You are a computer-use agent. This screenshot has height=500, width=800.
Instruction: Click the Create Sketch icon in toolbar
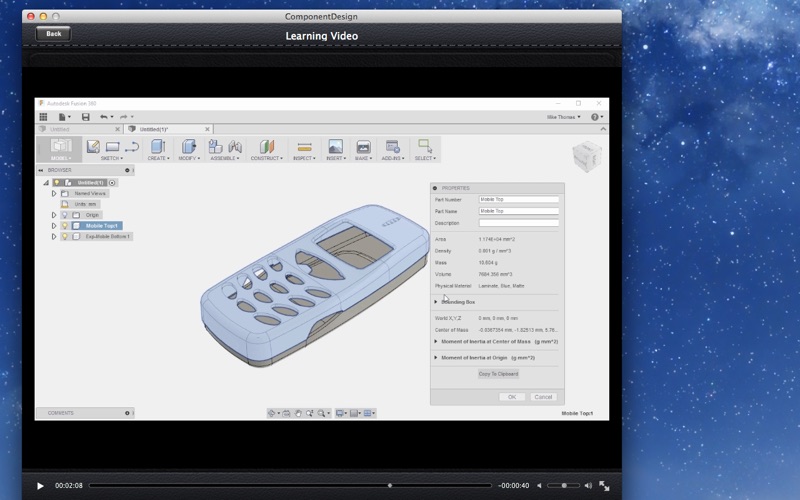[x=93, y=146]
